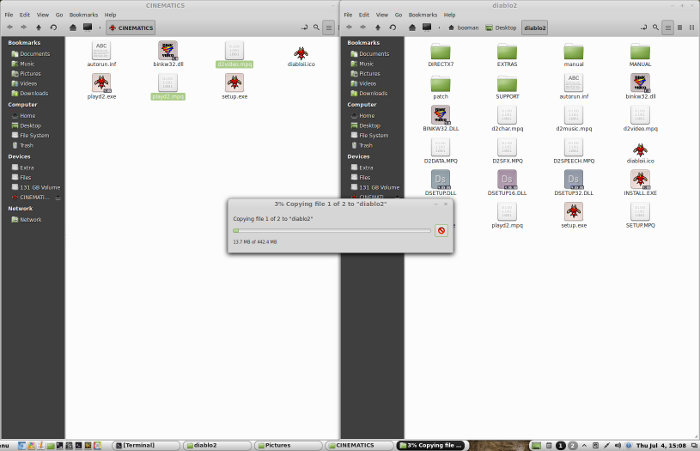Collapse Devices section in diablo2 sidebar
This screenshot has width=700, height=451.
(358, 157)
